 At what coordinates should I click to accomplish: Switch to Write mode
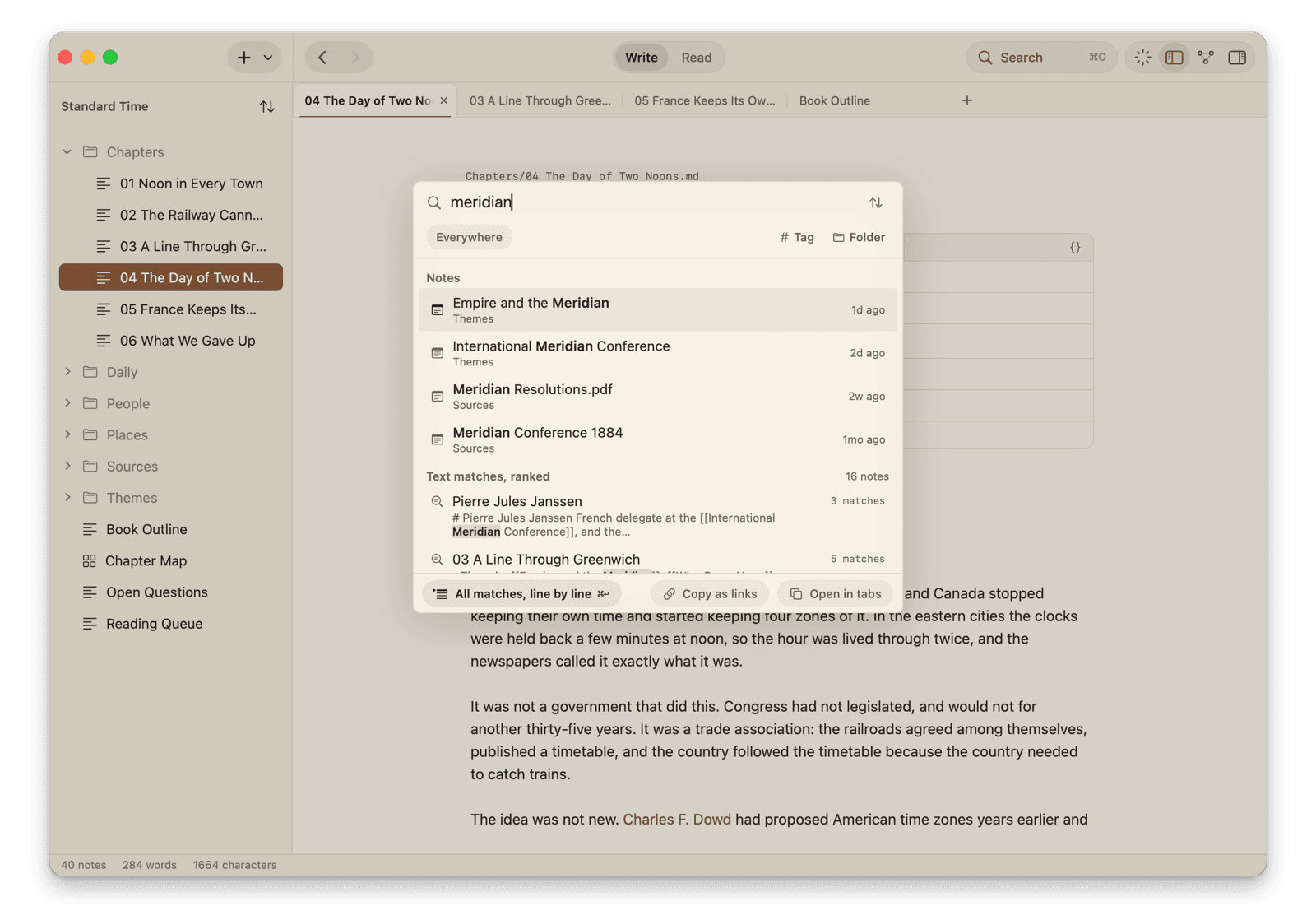tap(641, 58)
